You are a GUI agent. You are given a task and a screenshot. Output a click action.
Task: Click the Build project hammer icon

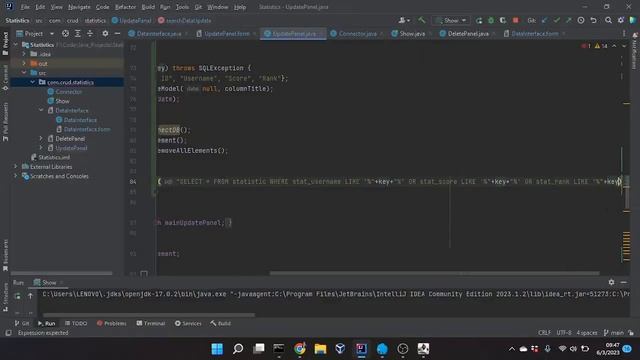point(422,20)
